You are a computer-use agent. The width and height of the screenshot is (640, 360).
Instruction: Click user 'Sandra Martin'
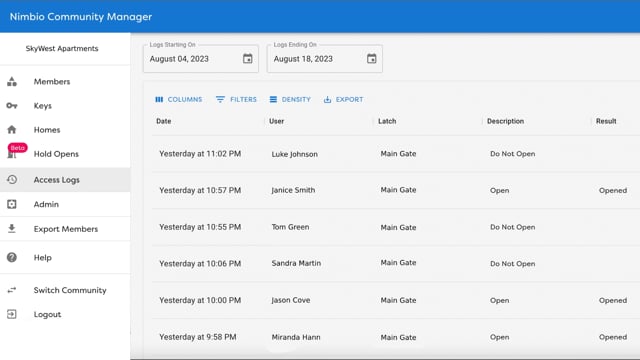pos(296,263)
